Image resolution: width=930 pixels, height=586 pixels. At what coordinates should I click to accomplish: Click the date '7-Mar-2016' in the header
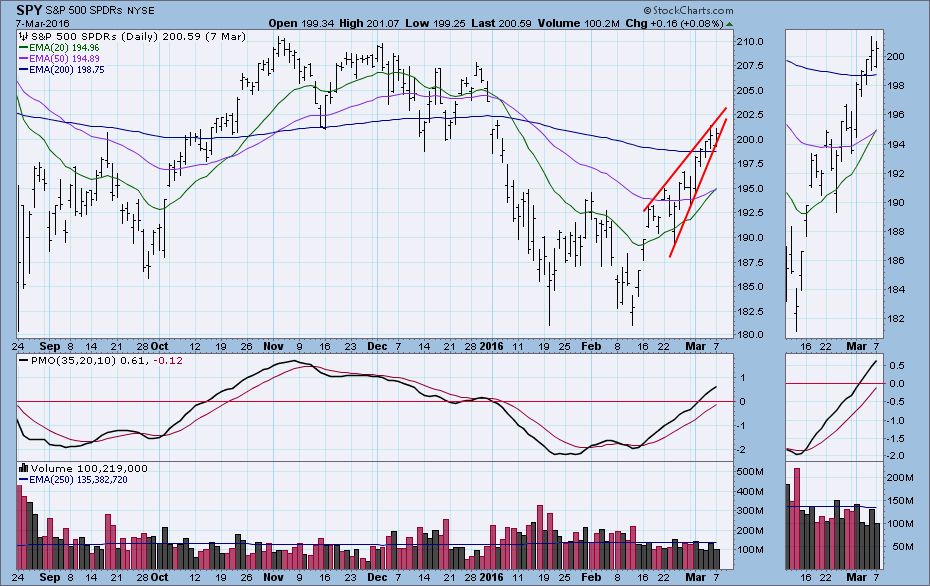click(43, 24)
